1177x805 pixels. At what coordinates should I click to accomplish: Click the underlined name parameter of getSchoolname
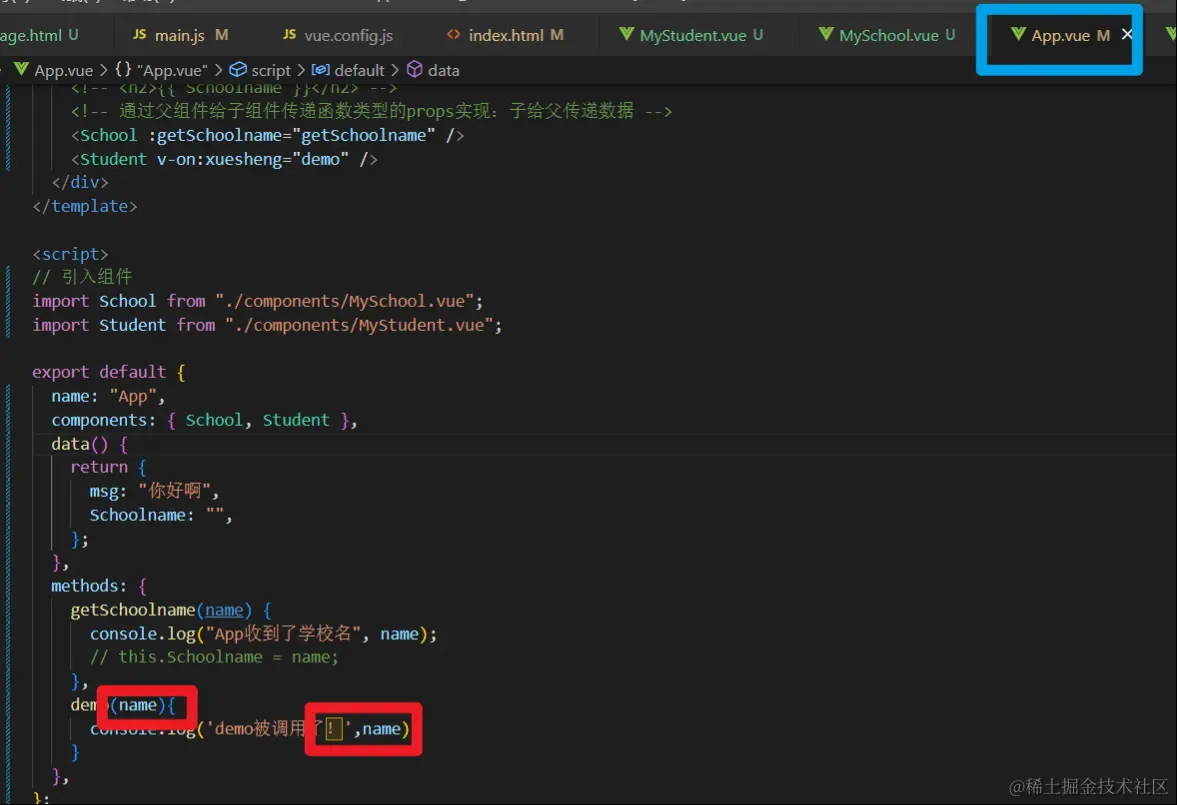tap(224, 611)
